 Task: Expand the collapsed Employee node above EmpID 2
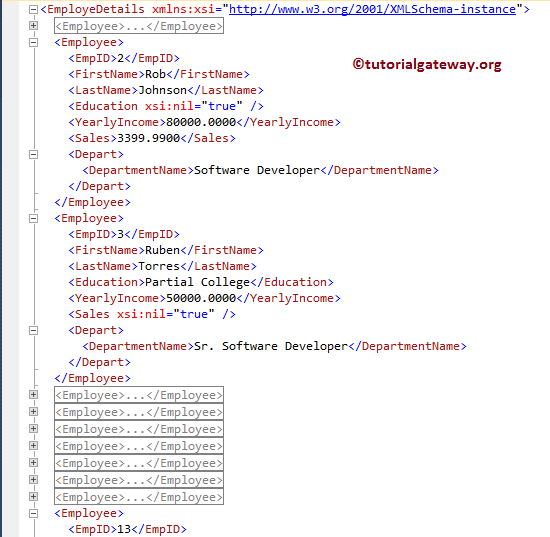point(33,26)
